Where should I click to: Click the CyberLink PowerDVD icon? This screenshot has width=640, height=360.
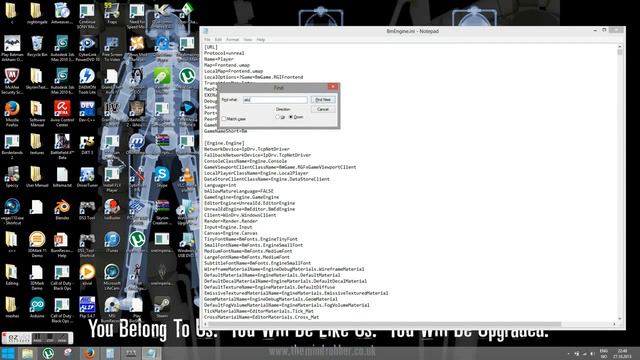(x=87, y=49)
